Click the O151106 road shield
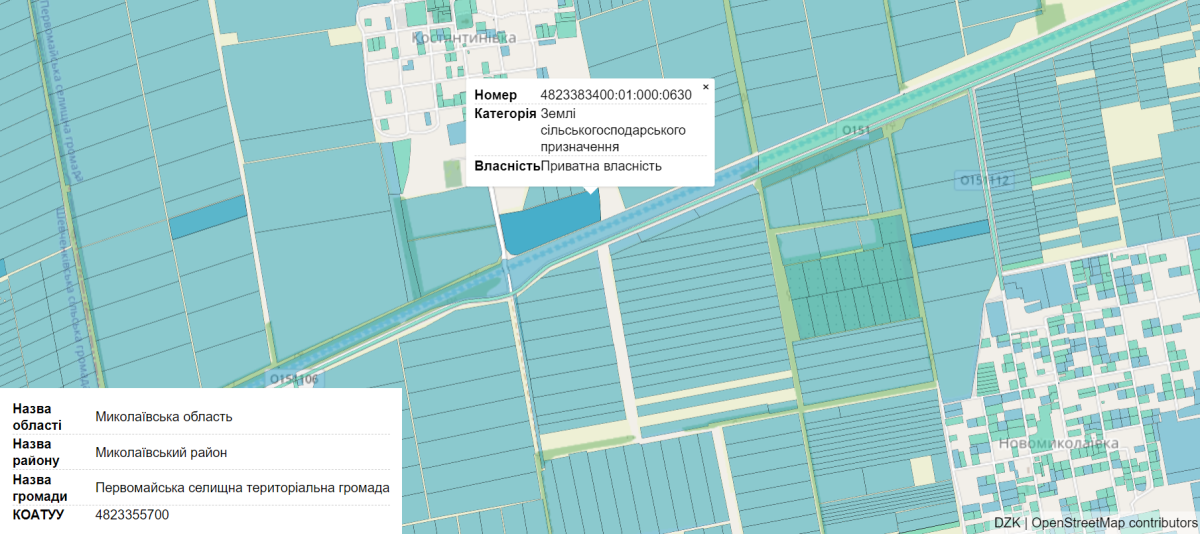 click(x=294, y=380)
